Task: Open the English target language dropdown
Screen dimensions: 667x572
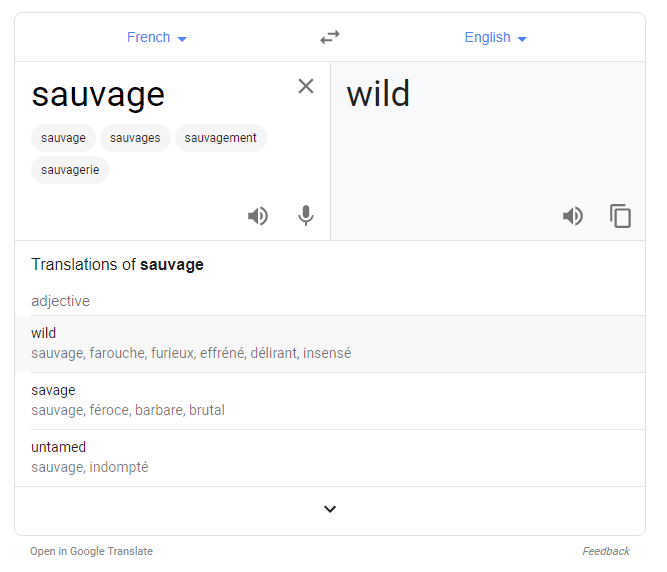Action: 496,37
